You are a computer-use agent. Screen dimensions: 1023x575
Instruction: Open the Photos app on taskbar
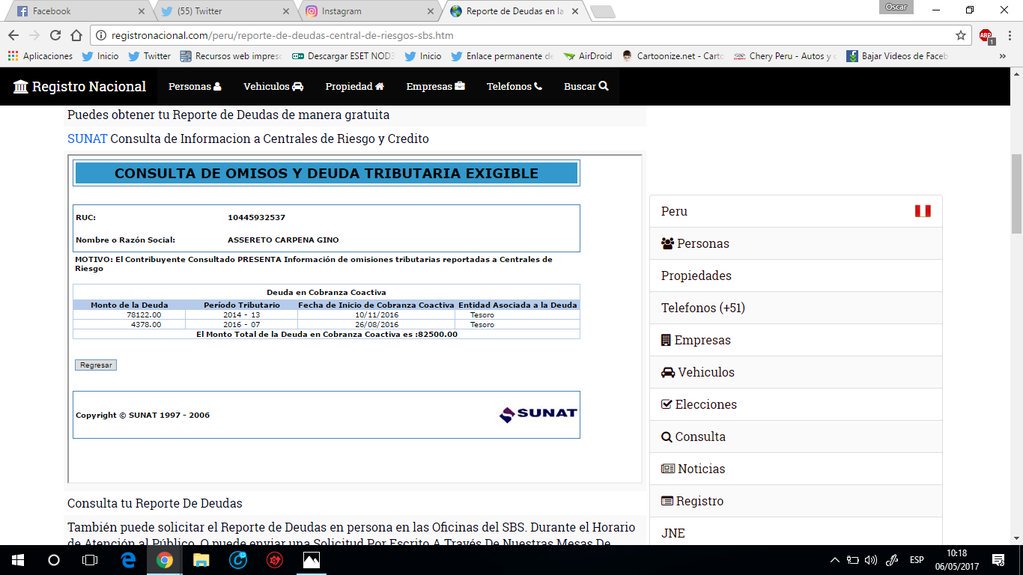coord(311,560)
